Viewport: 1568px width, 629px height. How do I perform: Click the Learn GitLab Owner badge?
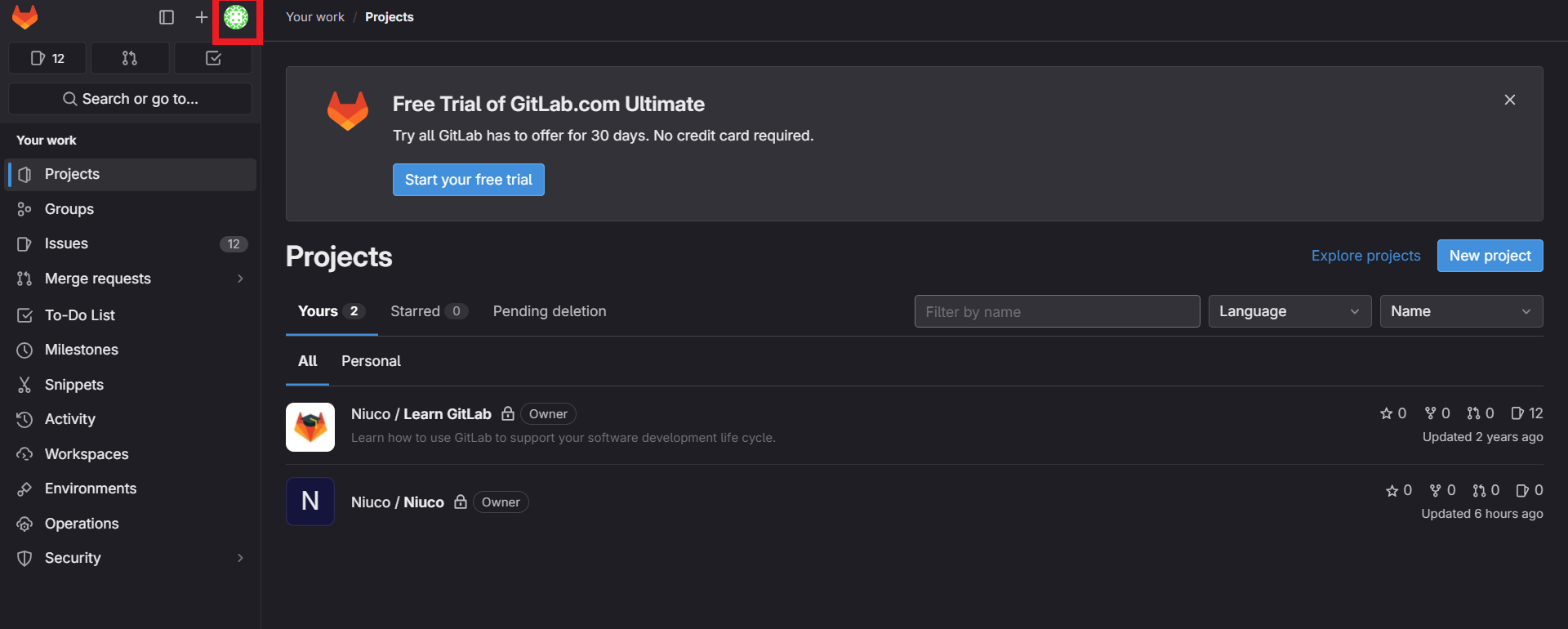tap(548, 414)
